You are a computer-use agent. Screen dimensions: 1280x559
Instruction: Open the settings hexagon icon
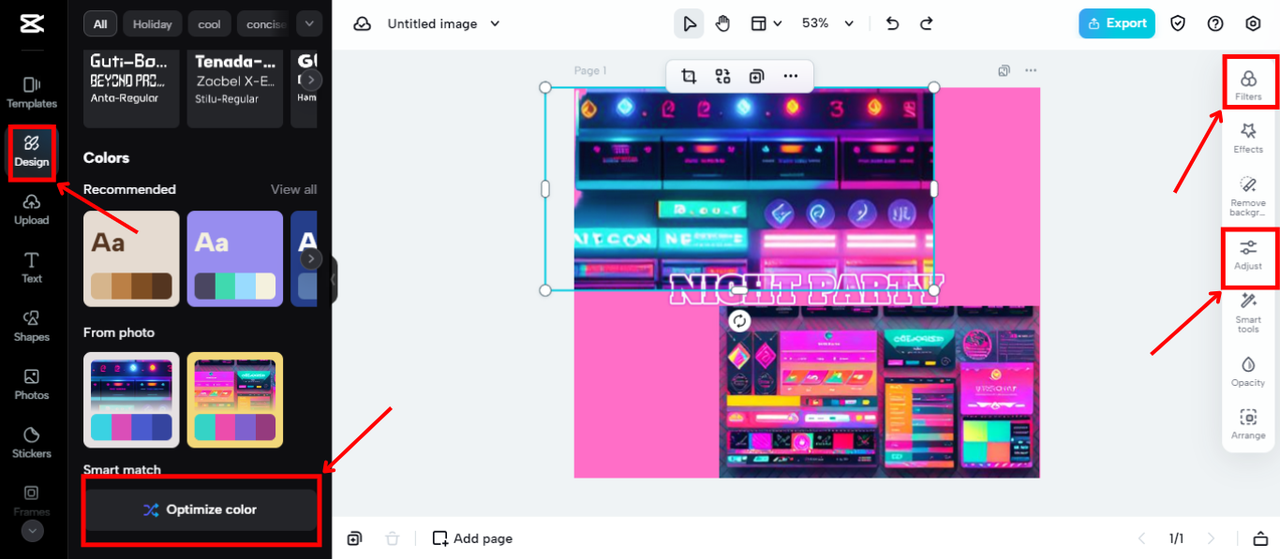coord(1253,24)
